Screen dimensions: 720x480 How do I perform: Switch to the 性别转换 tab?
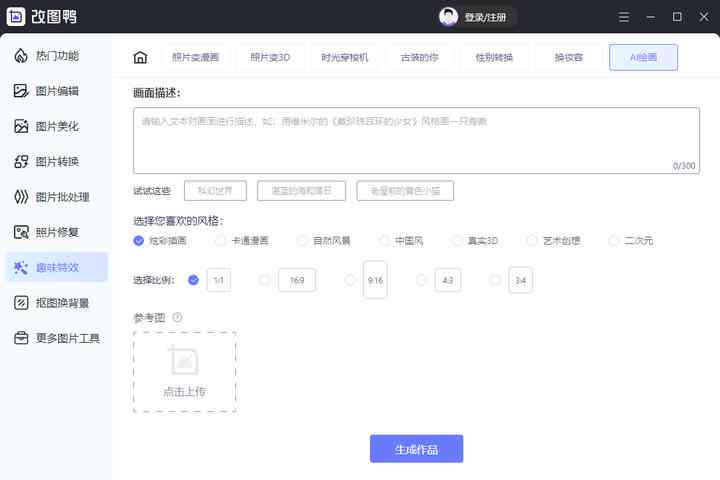pos(494,57)
